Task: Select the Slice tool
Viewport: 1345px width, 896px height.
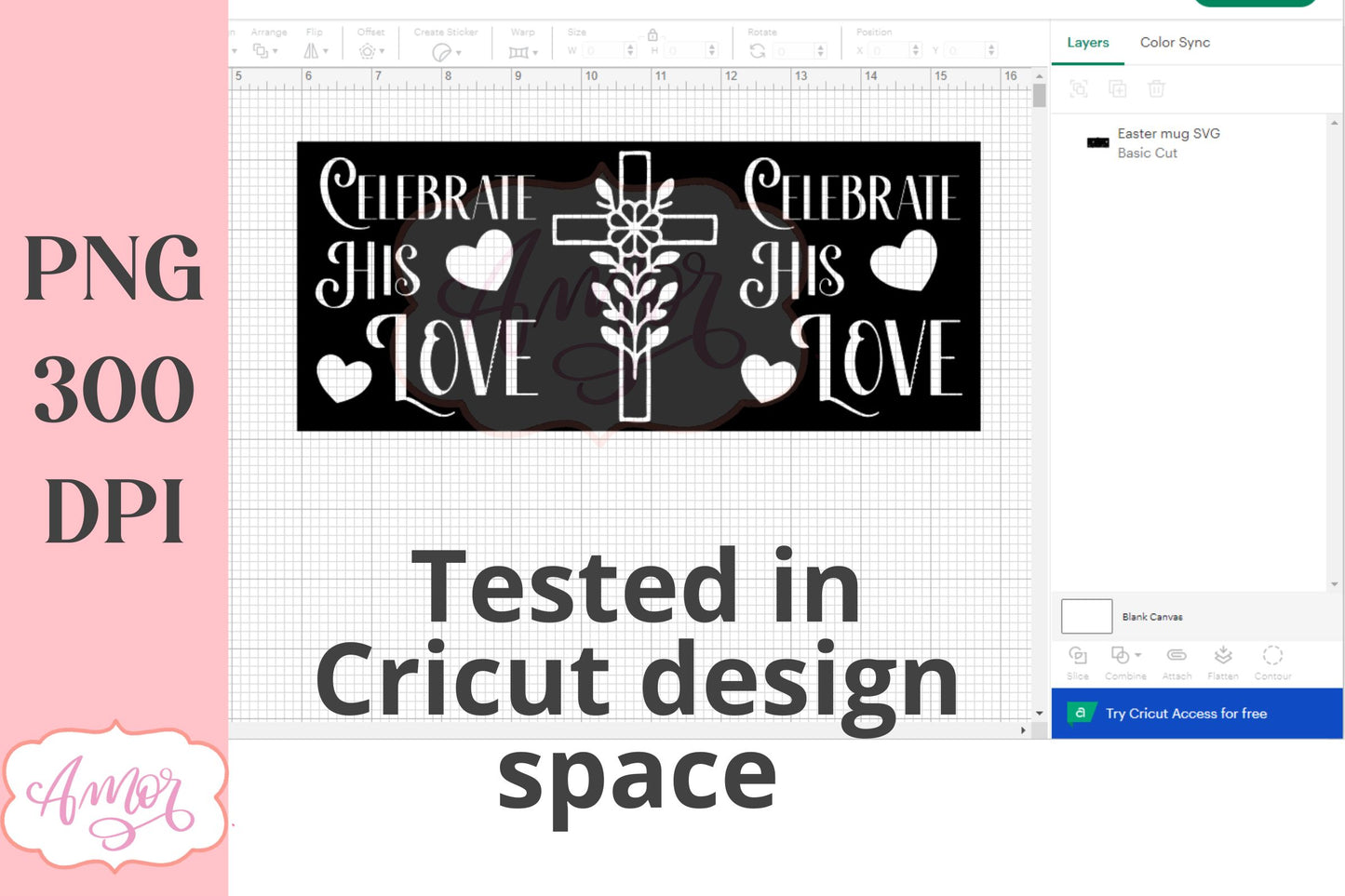Action: (x=1077, y=661)
